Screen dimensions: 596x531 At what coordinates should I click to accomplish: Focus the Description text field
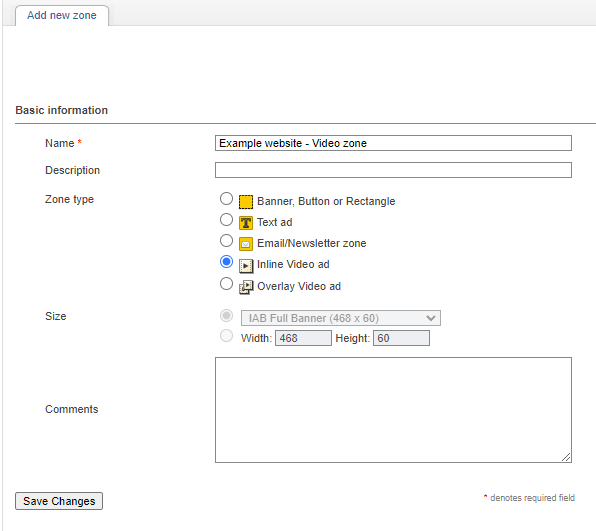point(393,170)
